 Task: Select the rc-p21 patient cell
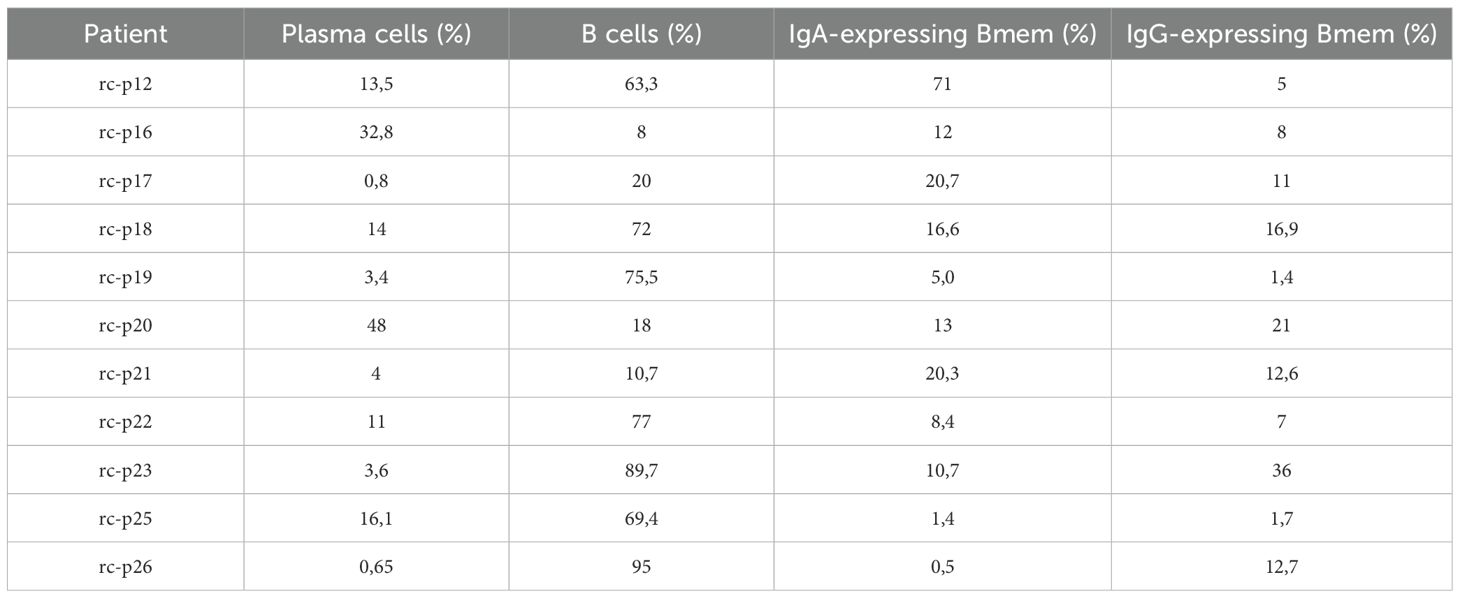click(x=126, y=373)
